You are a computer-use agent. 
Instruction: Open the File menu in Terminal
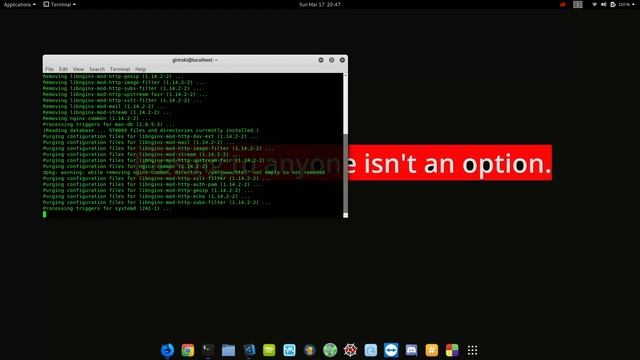49,69
